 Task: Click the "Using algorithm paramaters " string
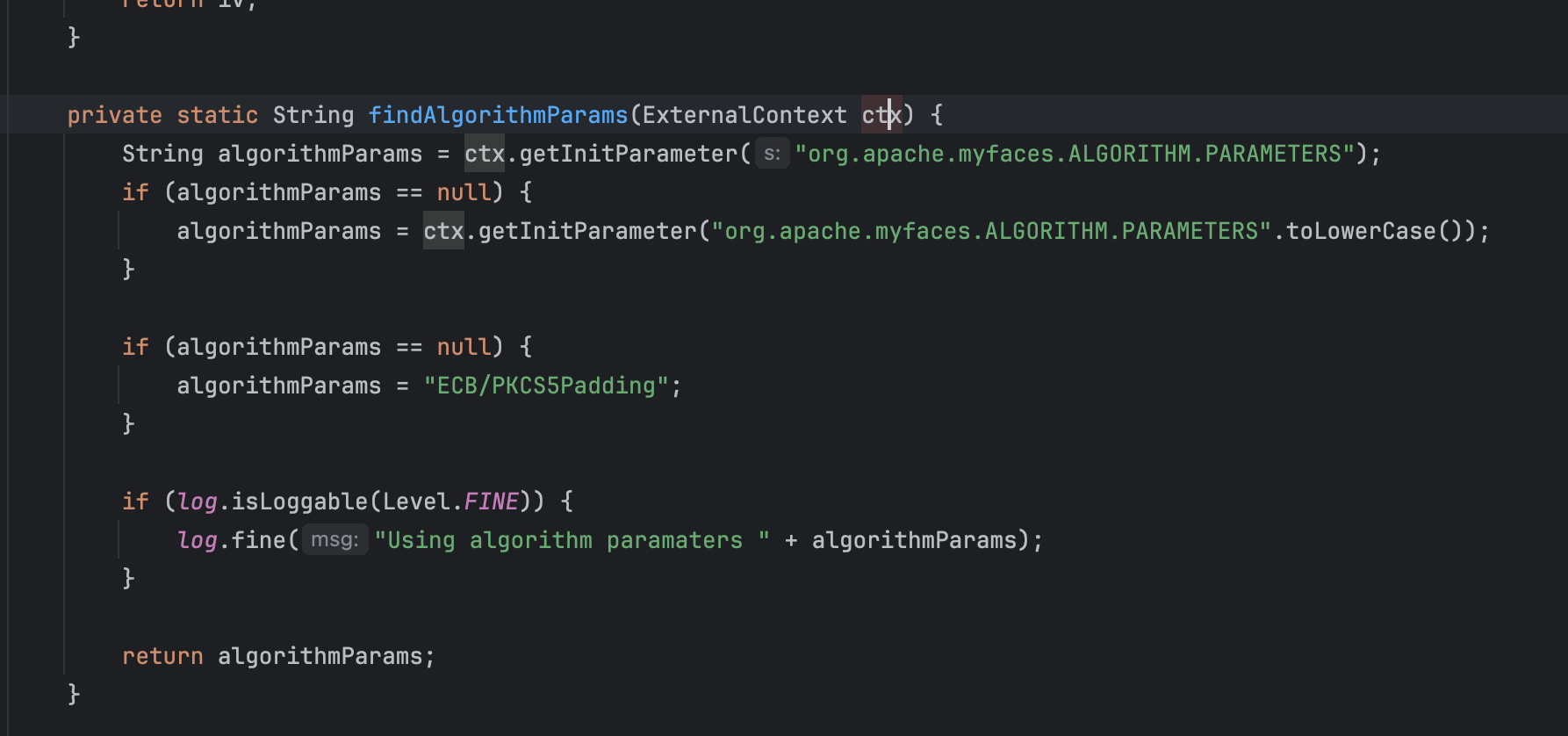click(x=572, y=540)
